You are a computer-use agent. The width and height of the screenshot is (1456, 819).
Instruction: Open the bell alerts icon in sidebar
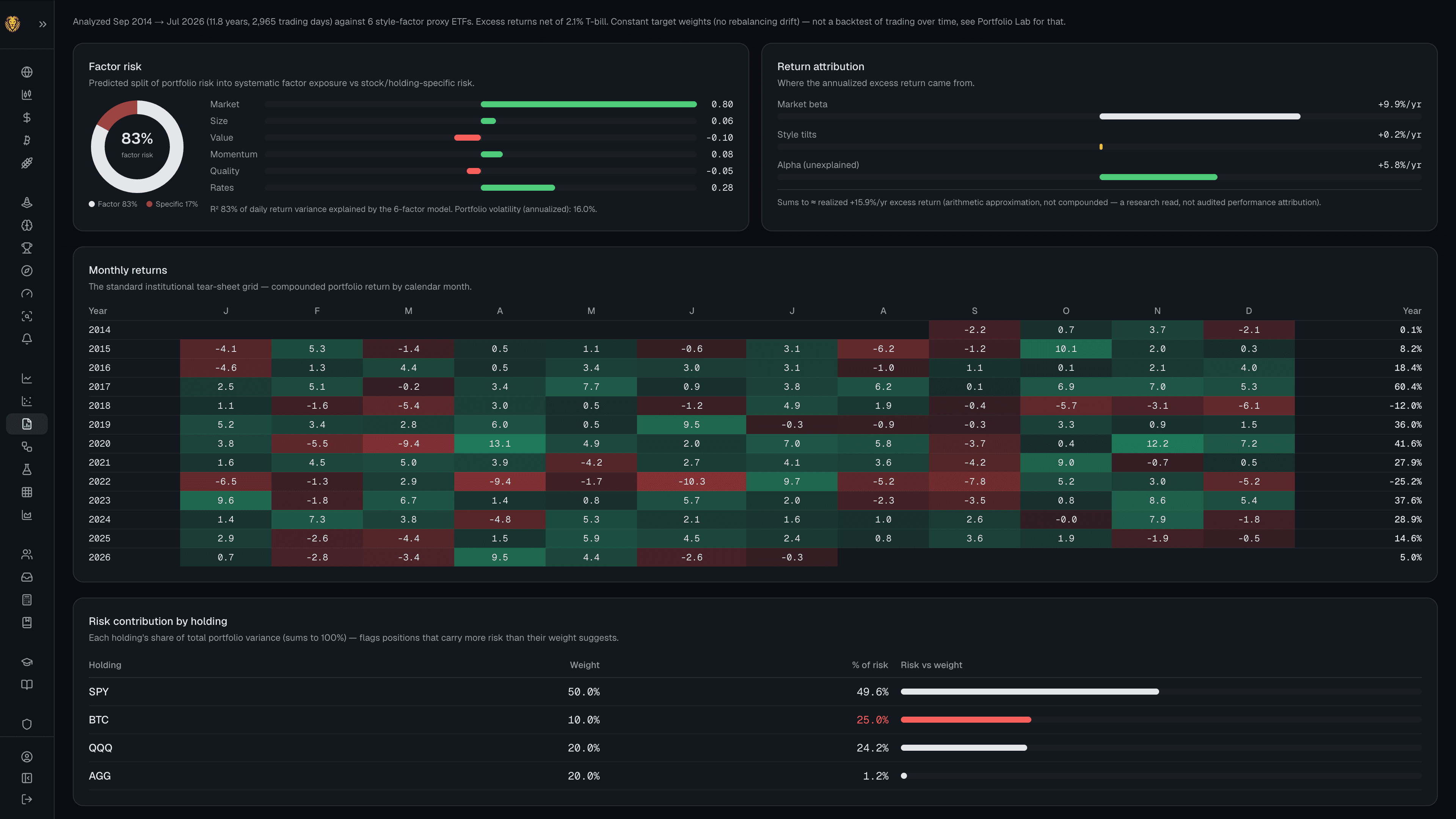pyautogui.click(x=27, y=339)
